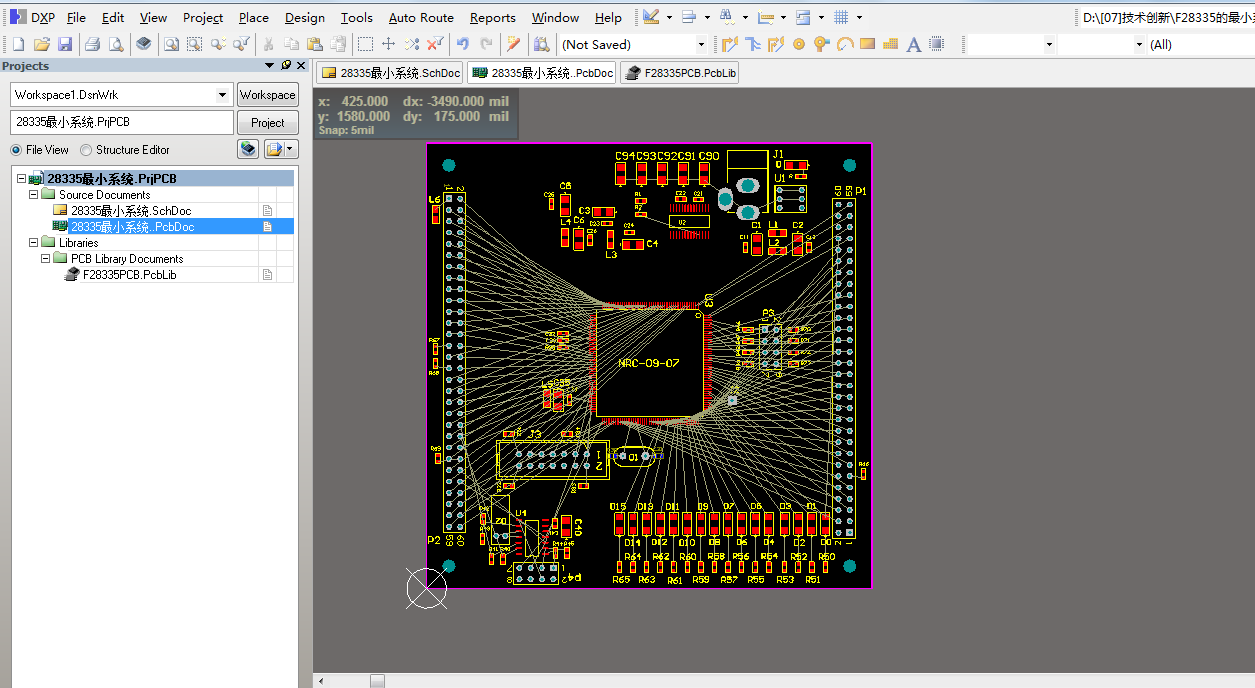Open the Reports menu

tap(493, 18)
